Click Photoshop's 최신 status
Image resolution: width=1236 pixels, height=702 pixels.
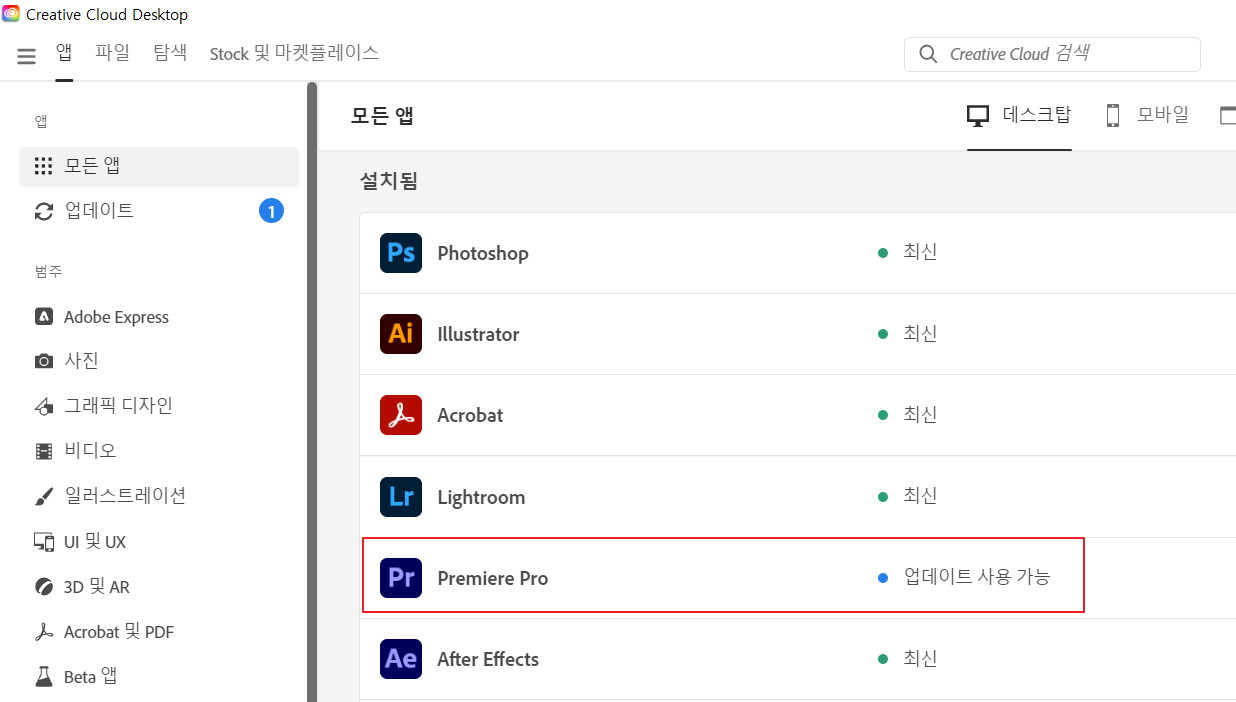tap(920, 251)
